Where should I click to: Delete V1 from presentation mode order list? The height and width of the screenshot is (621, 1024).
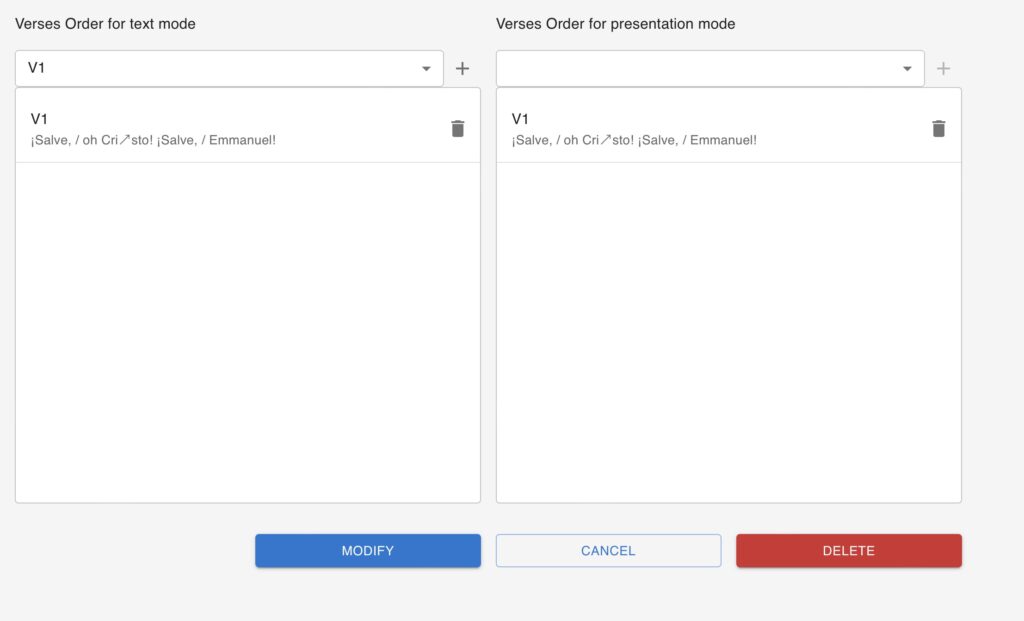pyautogui.click(x=938, y=129)
